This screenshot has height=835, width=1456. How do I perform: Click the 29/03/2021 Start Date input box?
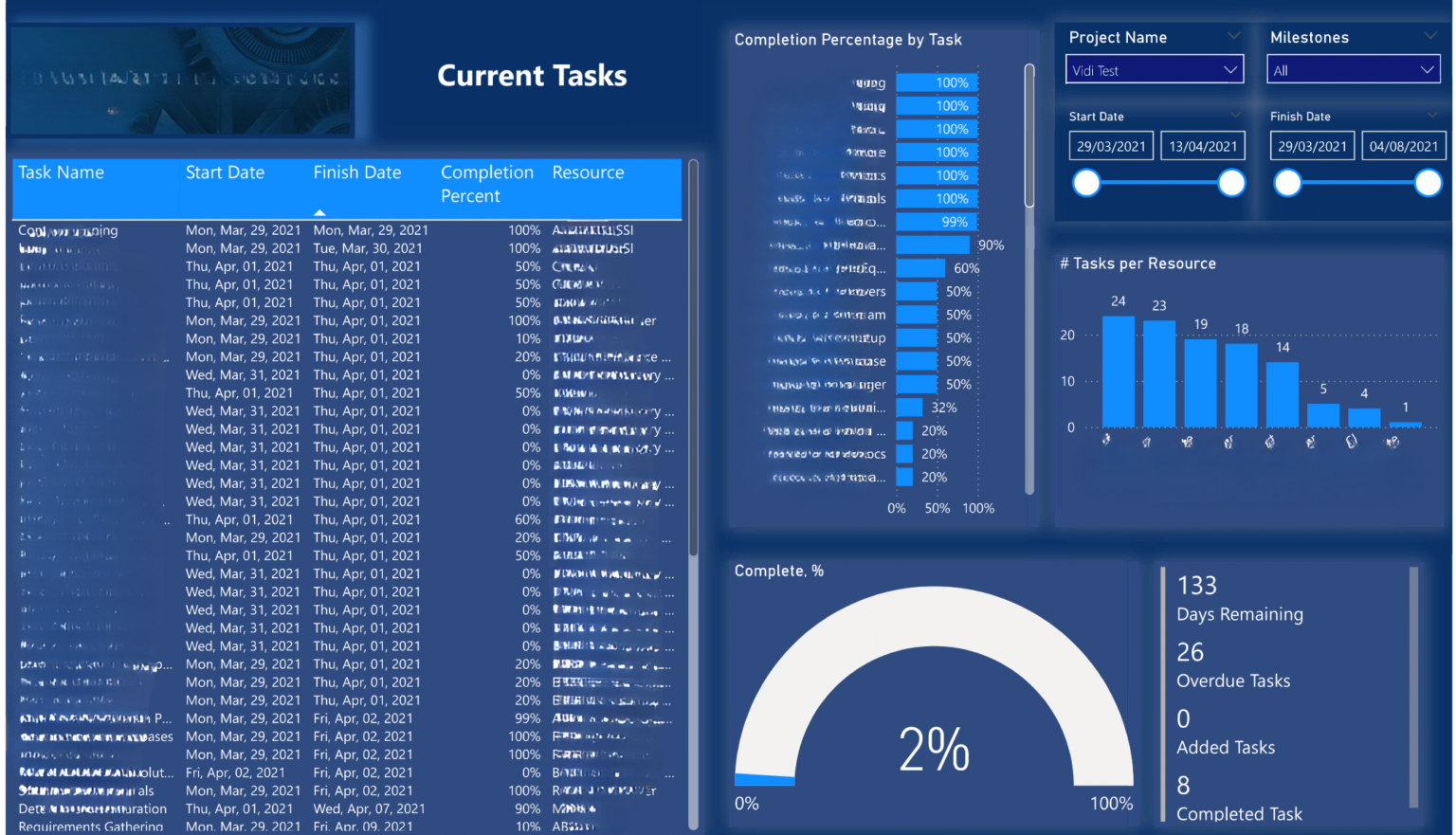coord(1110,145)
